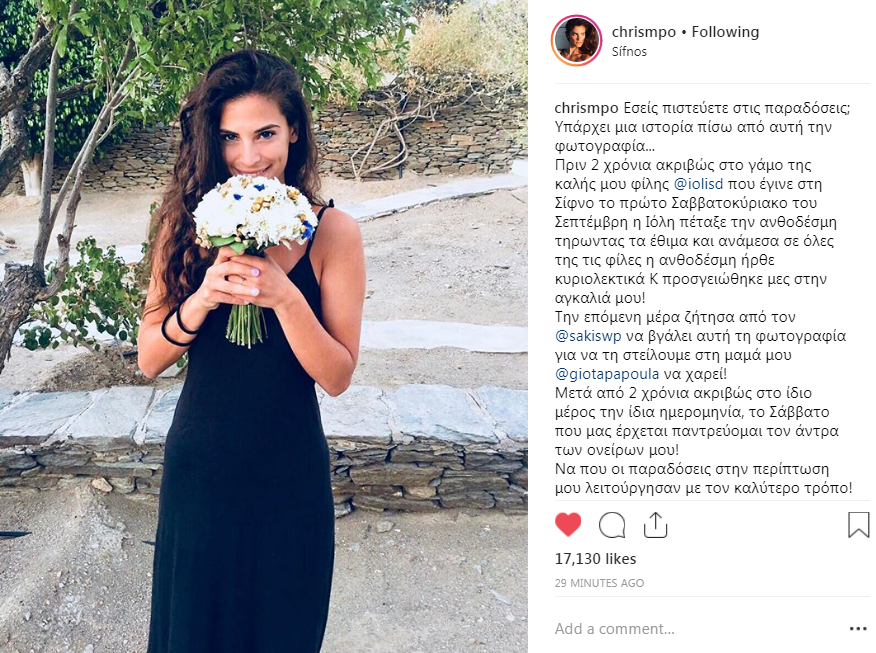The height and width of the screenshot is (653, 876).
Task: Save post using bookmark icon
Action: 858,525
